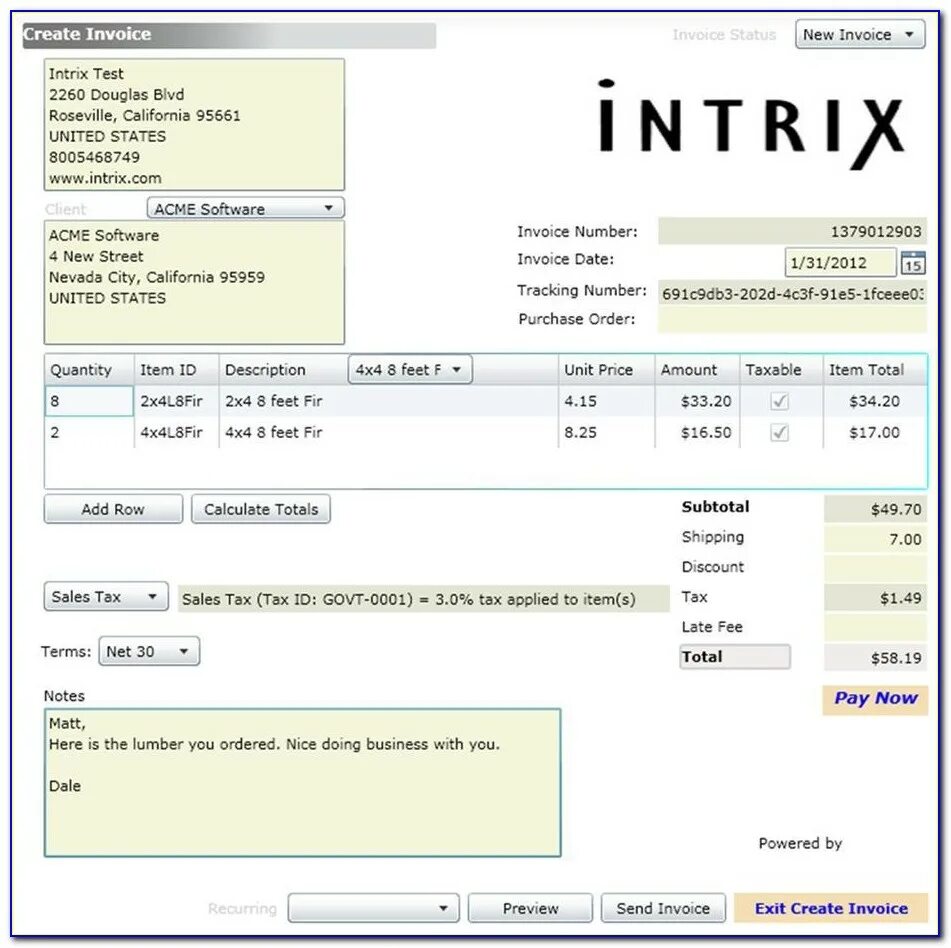951x948 pixels.
Task: Click the Unit Price column header
Action: point(606,370)
